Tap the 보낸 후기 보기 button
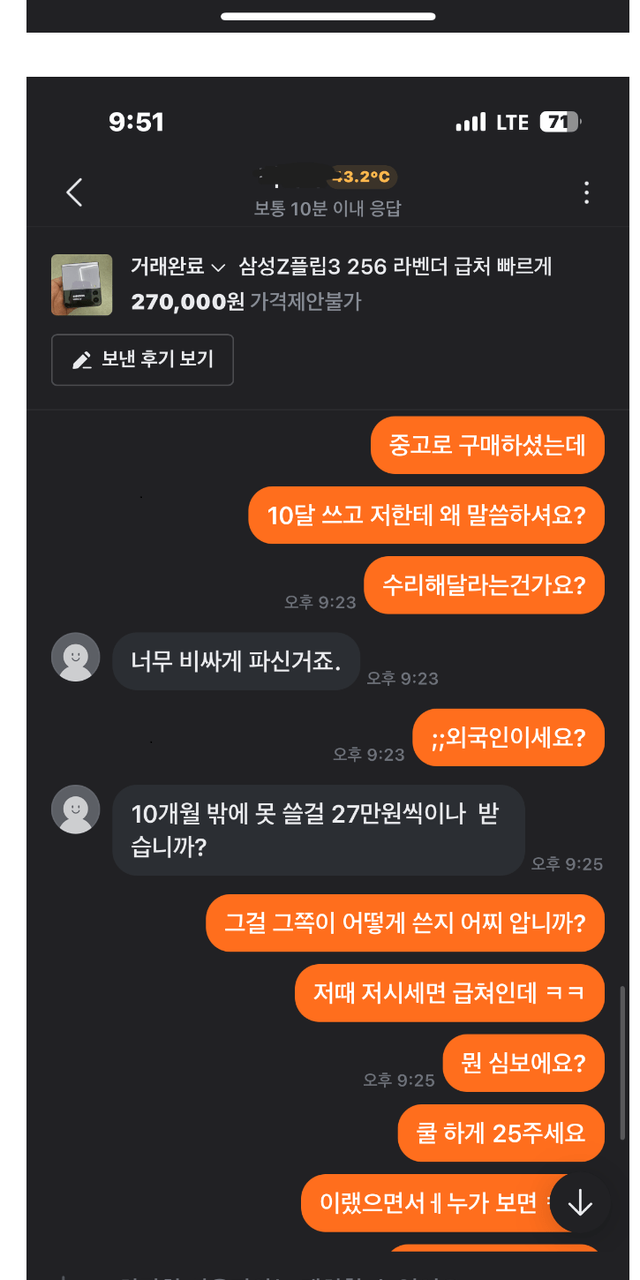The image size is (640, 1280). point(143,360)
